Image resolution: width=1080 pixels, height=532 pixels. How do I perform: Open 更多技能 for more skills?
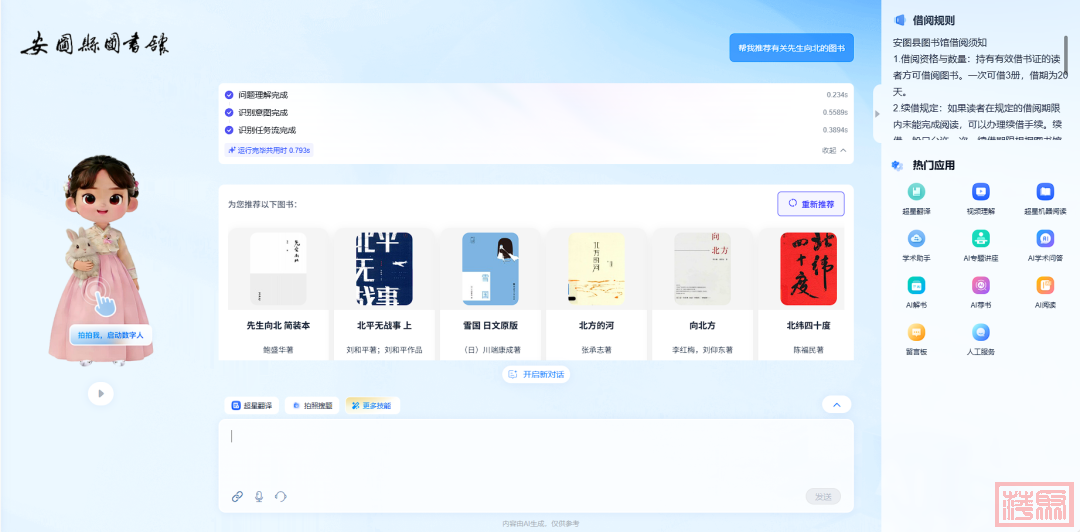tap(373, 406)
